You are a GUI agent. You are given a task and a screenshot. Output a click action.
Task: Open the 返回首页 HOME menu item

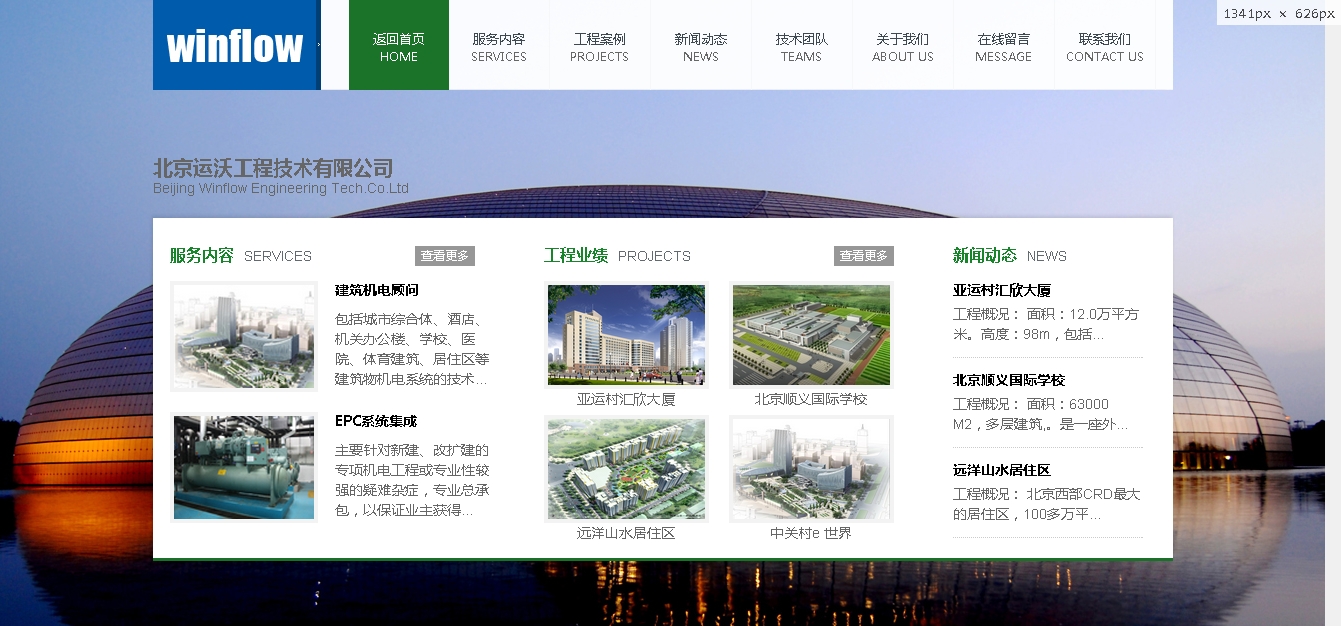[399, 47]
